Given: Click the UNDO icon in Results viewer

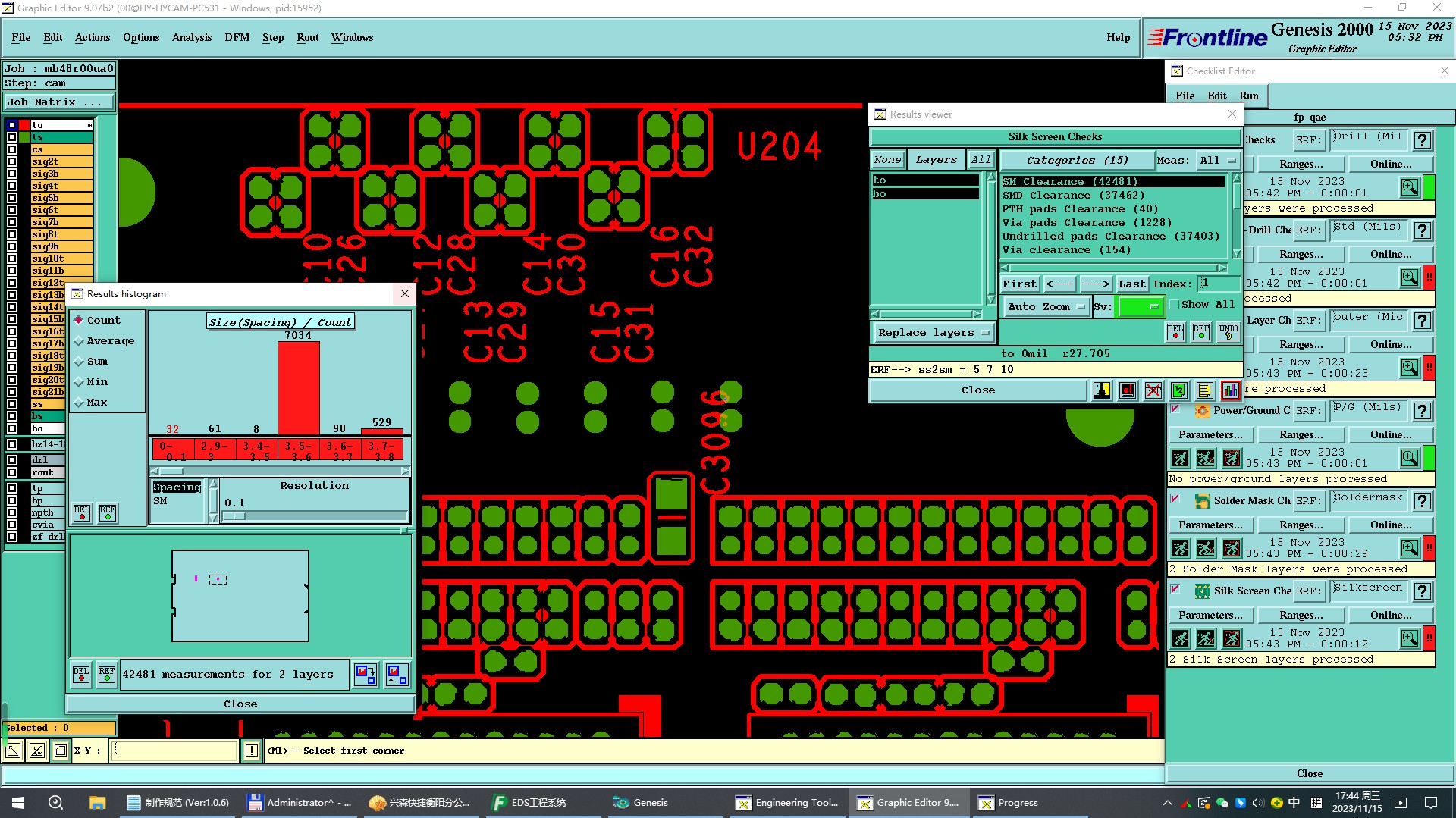Looking at the screenshot, I should click(x=1228, y=332).
